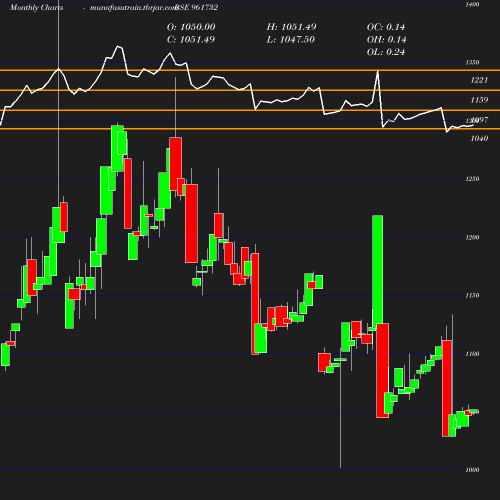This screenshot has width=500, height=500.
Task: Click the 1250 price axis label
Action: pyautogui.click(x=472, y=179)
